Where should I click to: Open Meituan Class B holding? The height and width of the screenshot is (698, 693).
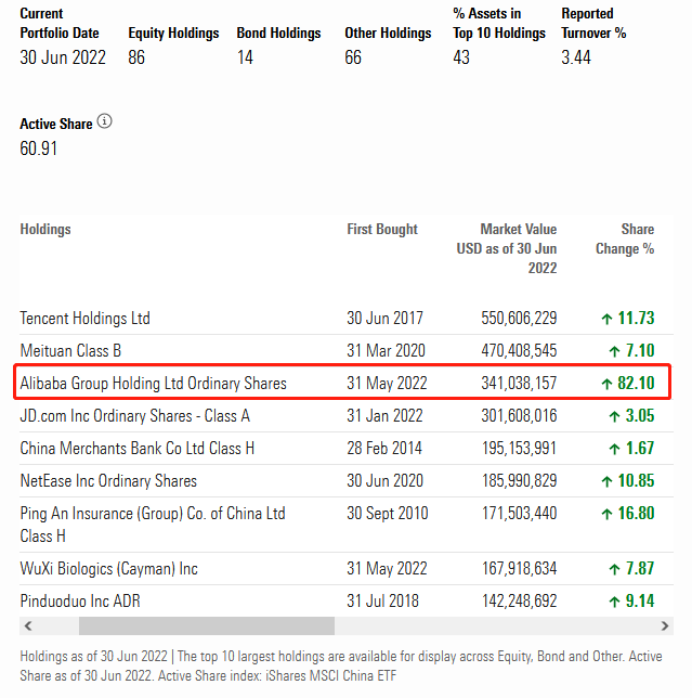click(x=71, y=351)
